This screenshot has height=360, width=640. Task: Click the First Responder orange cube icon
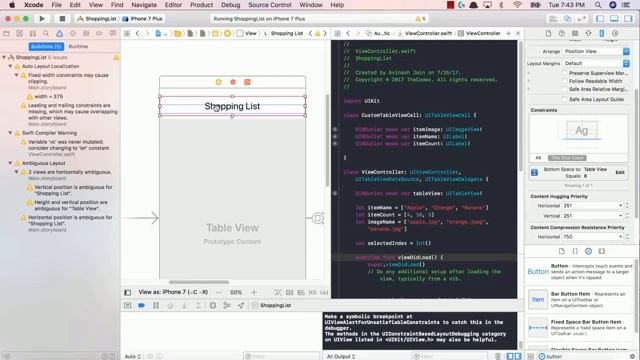[x=233, y=82]
